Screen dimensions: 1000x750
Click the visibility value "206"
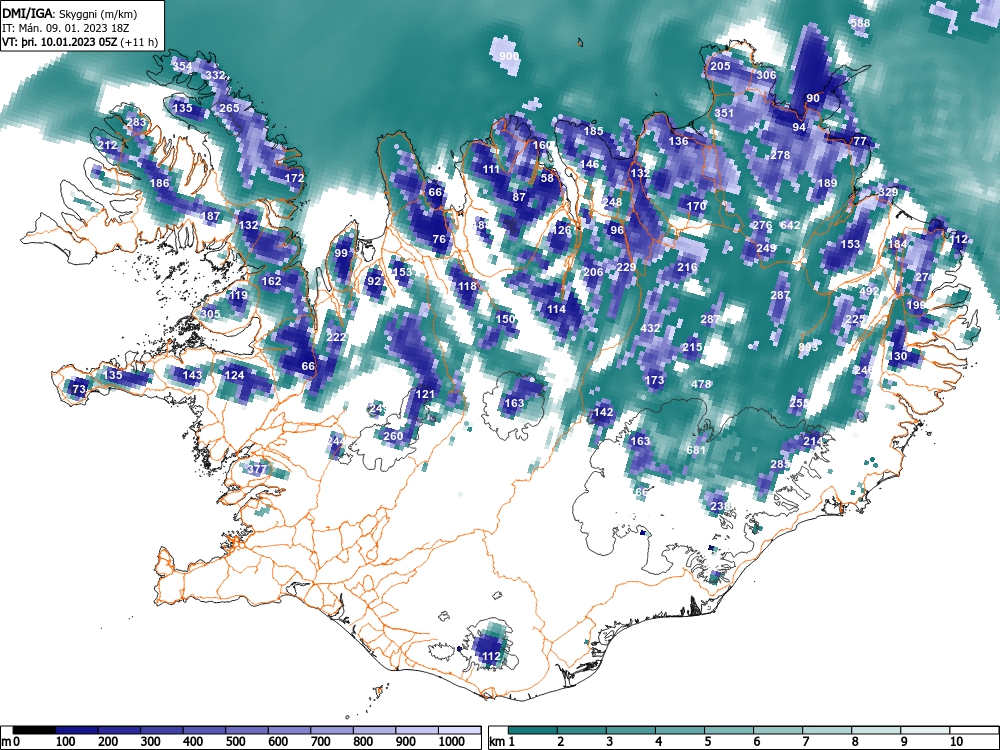593,272
